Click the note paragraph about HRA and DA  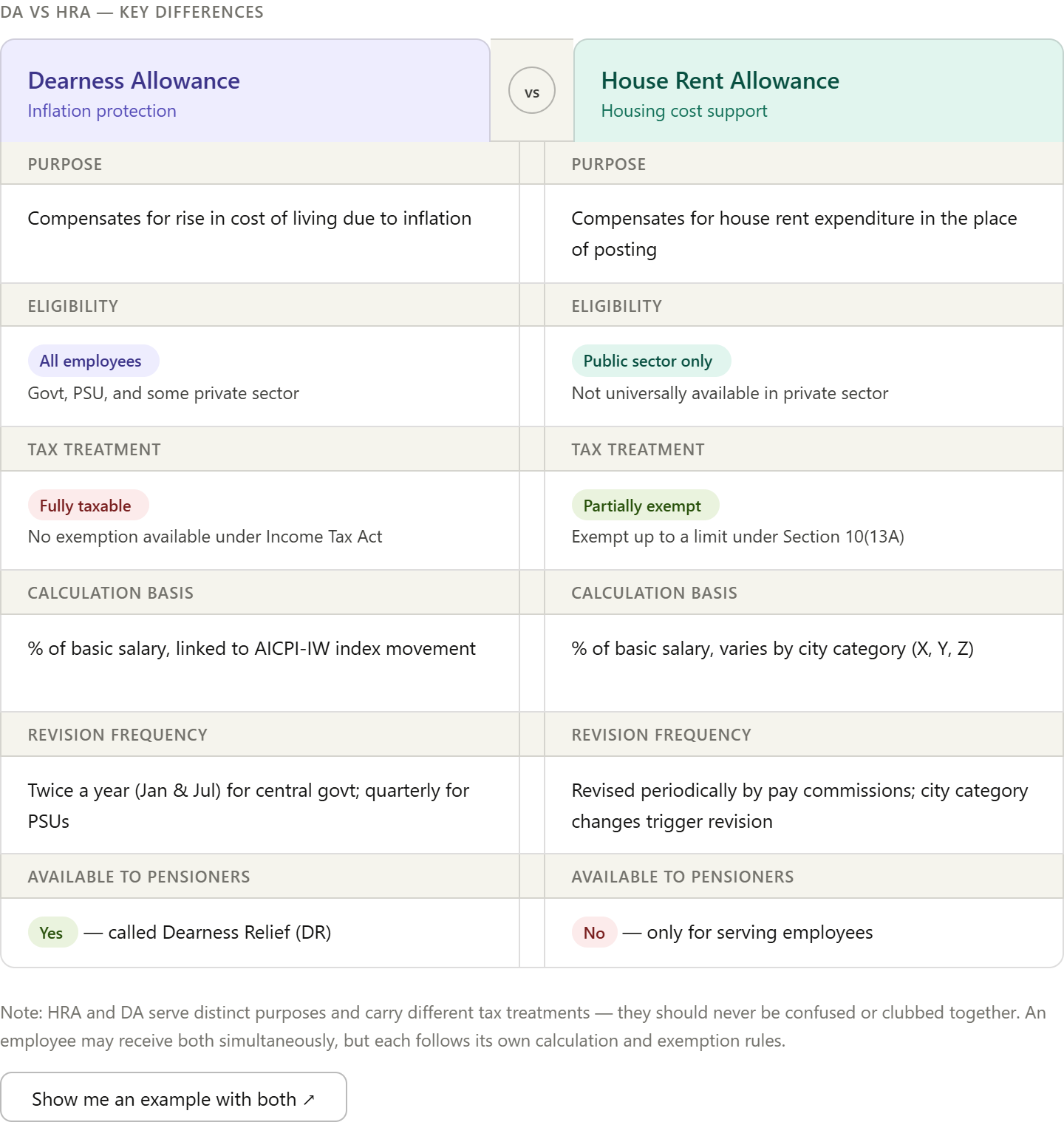tap(522, 1026)
